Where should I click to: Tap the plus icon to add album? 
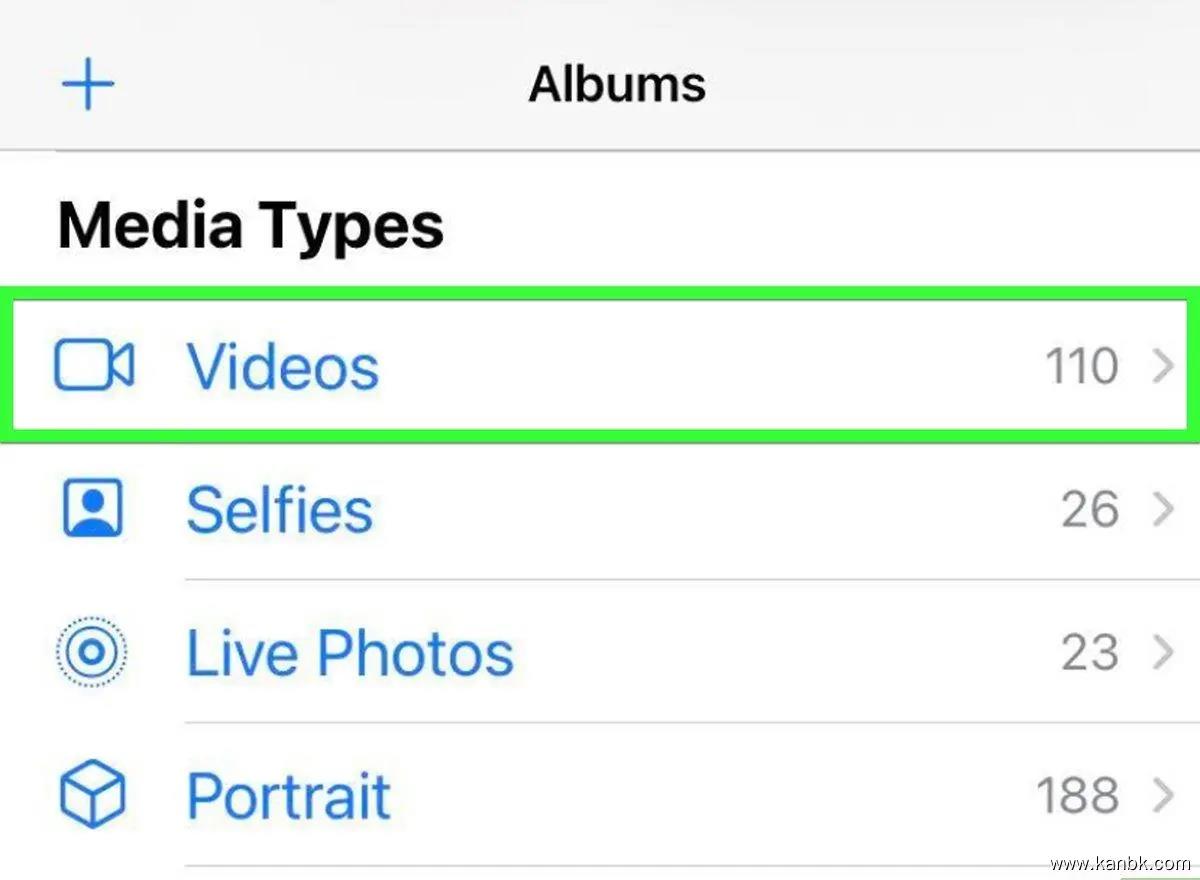(88, 84)
